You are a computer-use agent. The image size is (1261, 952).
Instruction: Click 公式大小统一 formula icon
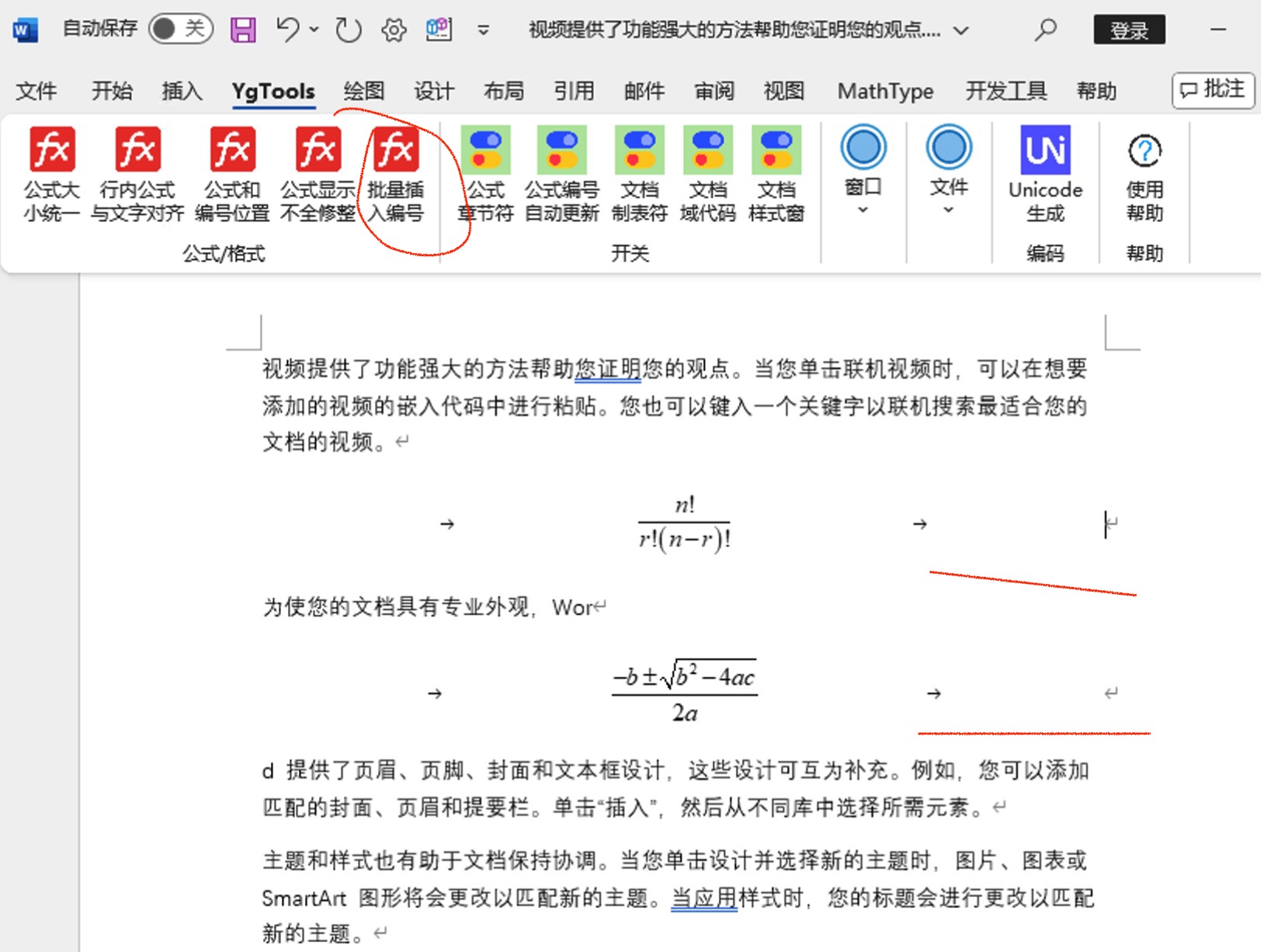click(x=52, y=175)
